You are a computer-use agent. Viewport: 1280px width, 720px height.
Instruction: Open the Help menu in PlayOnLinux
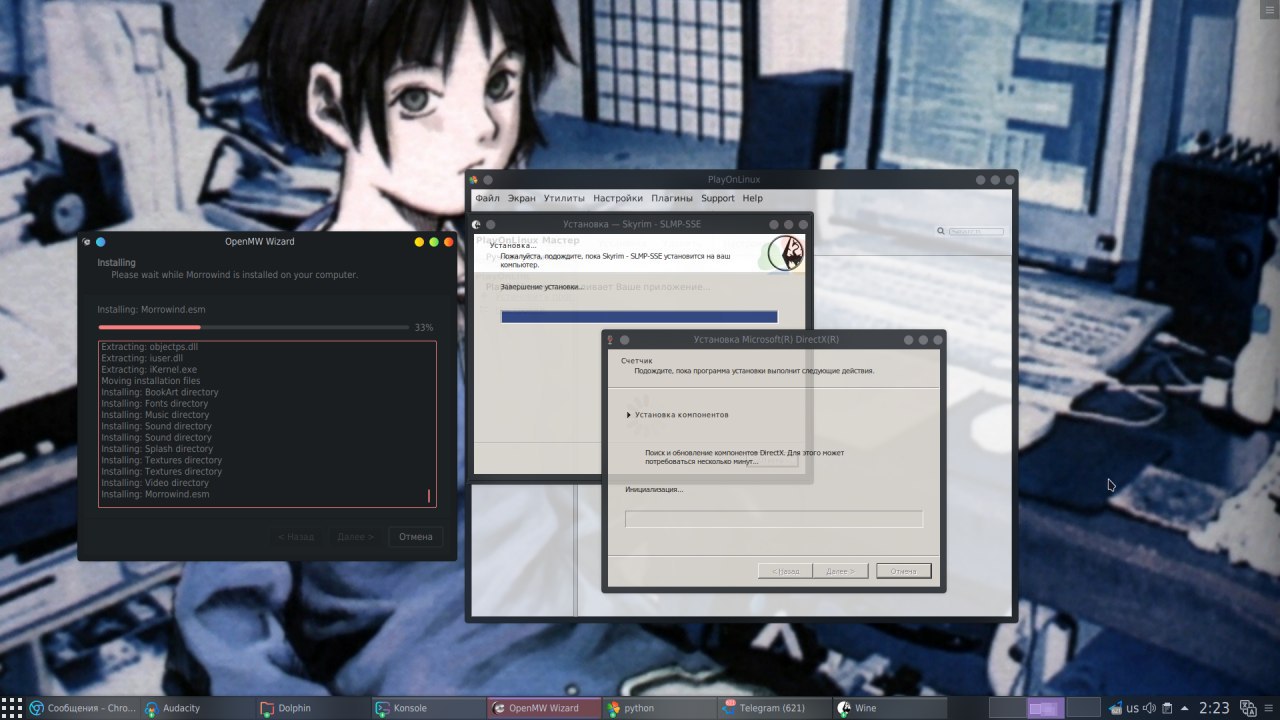752,198
